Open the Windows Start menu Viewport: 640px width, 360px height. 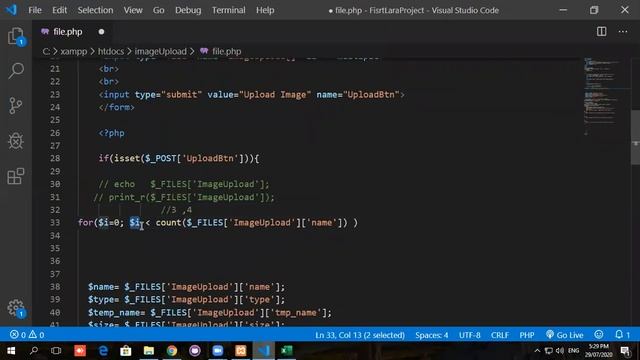click(x=11, y=351)
